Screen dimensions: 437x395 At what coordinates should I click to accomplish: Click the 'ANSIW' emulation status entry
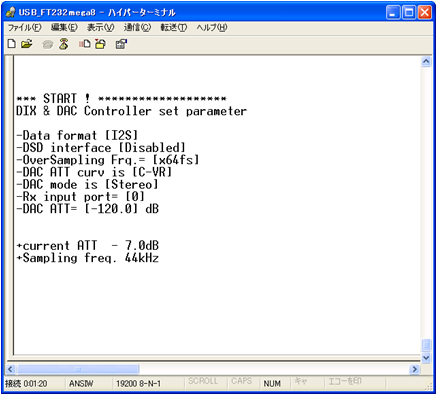click(81, 384)
